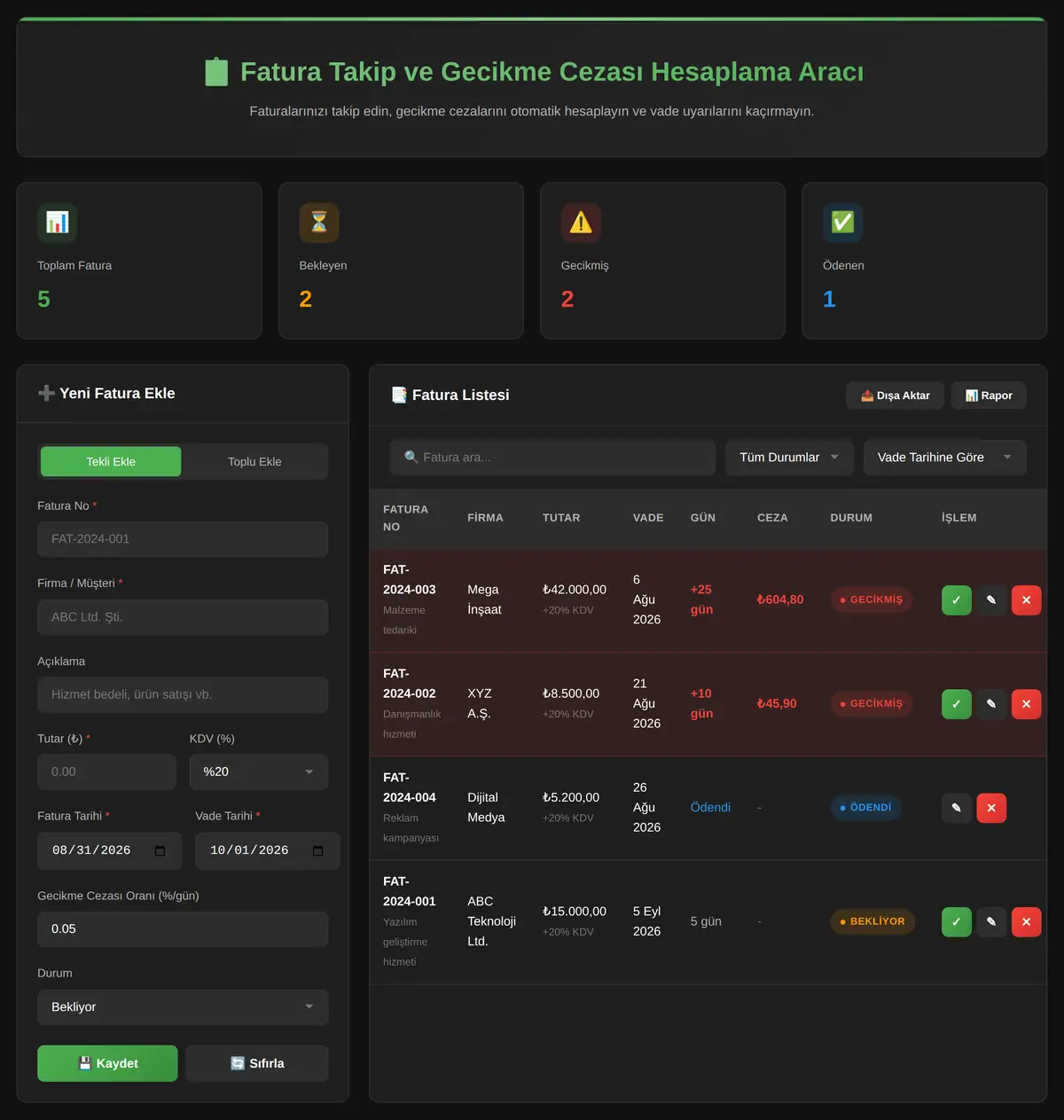Click the Fatura ara search box
Viewport: 1064px width, 1120px height.
(553, 458)
